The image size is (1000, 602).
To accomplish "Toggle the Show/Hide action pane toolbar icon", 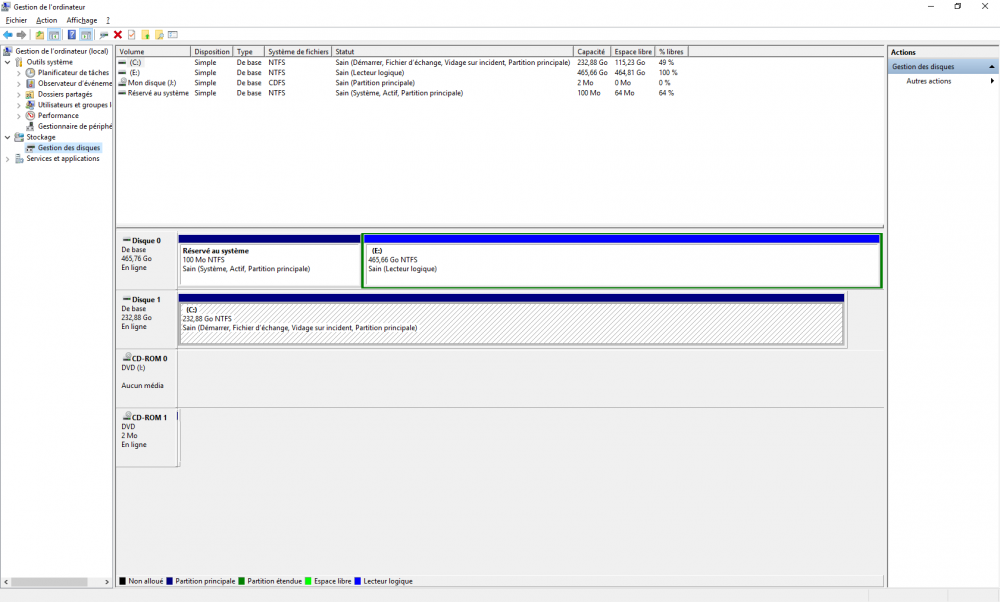I will coord(85,35).
